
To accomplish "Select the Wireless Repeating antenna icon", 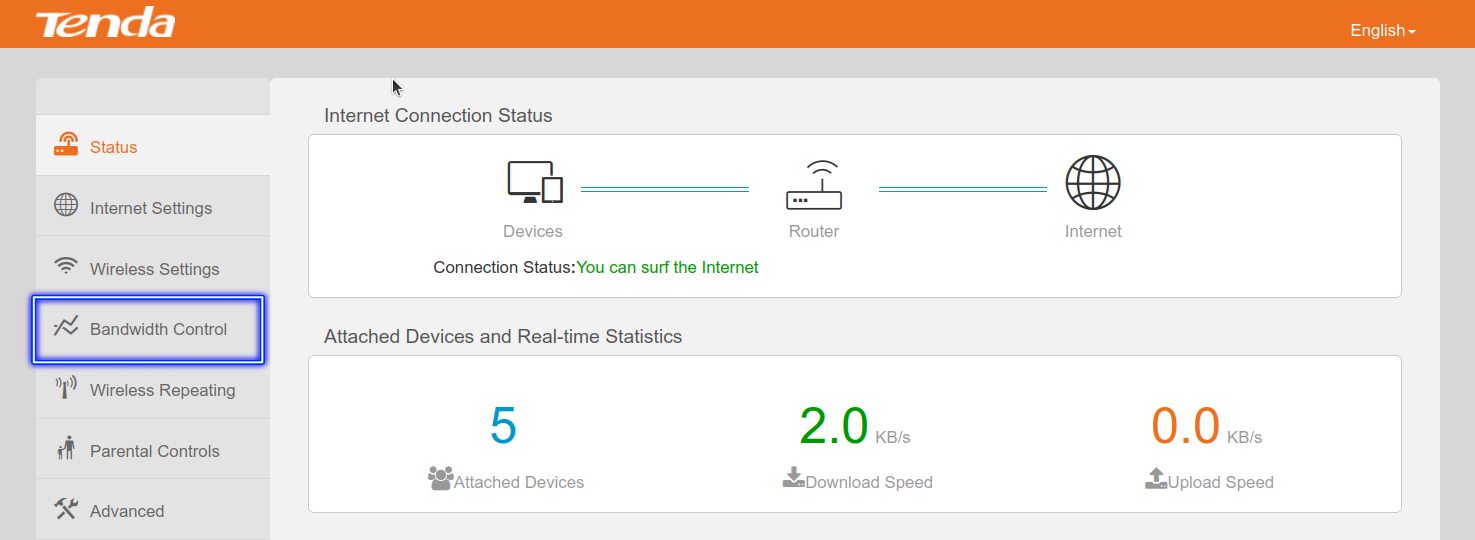I will point(66,387).
